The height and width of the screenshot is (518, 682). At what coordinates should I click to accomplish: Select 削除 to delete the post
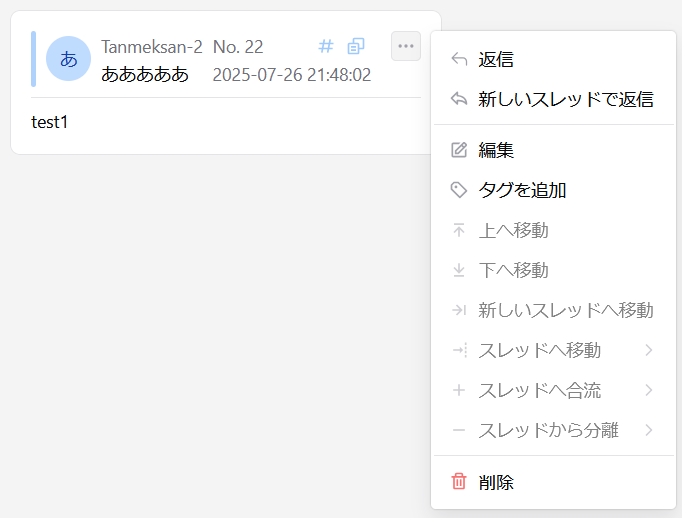(x=496, y=482)
